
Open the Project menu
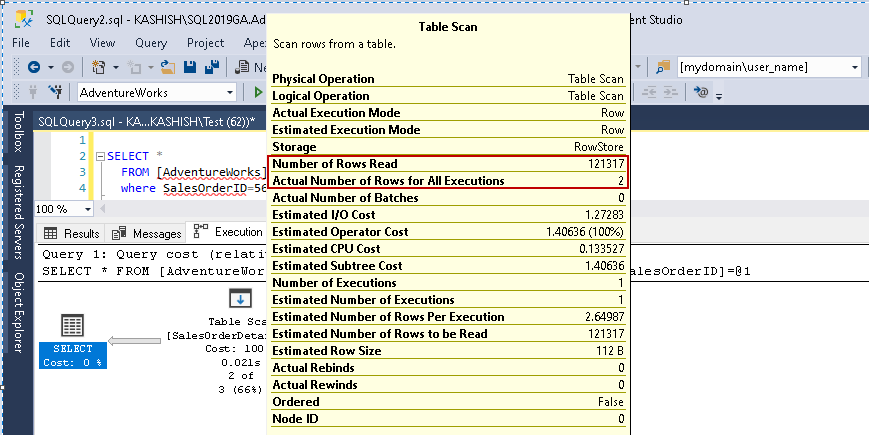pos(206,43)
